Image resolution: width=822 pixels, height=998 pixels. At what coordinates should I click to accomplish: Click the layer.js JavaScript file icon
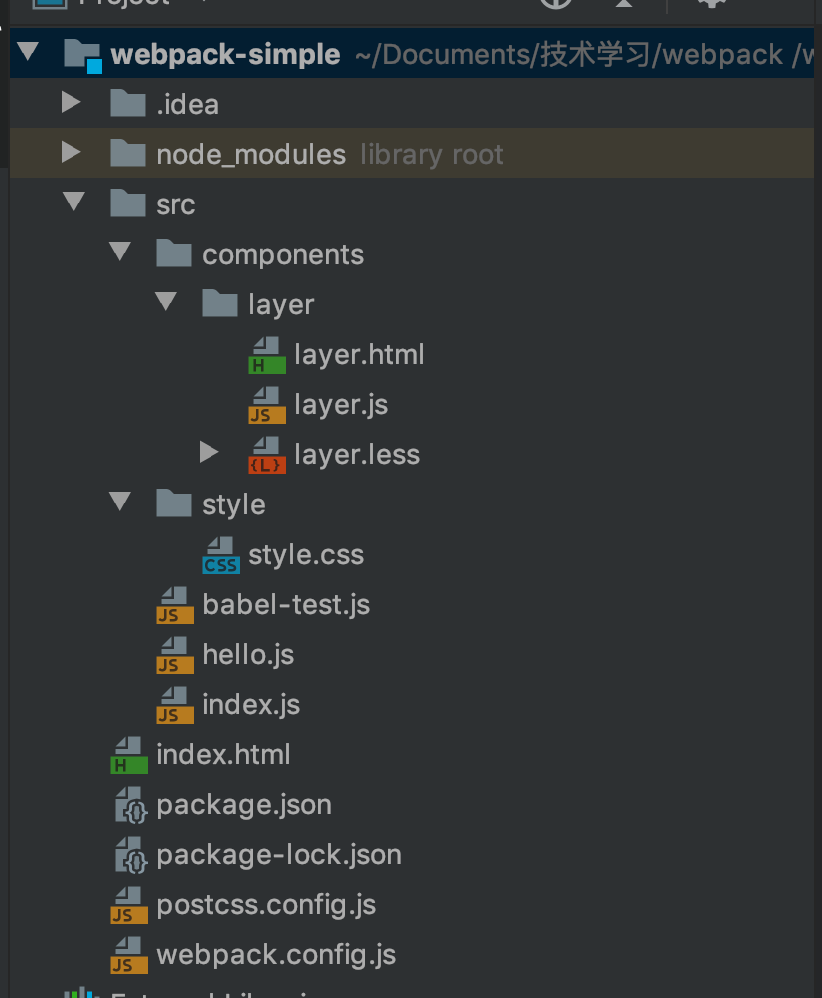(x=266, y=405)
